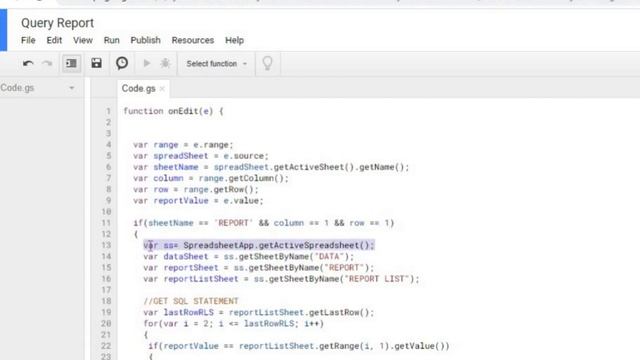Place cursor on var range = e.range line
640x360 pixels.
point(183,145)
